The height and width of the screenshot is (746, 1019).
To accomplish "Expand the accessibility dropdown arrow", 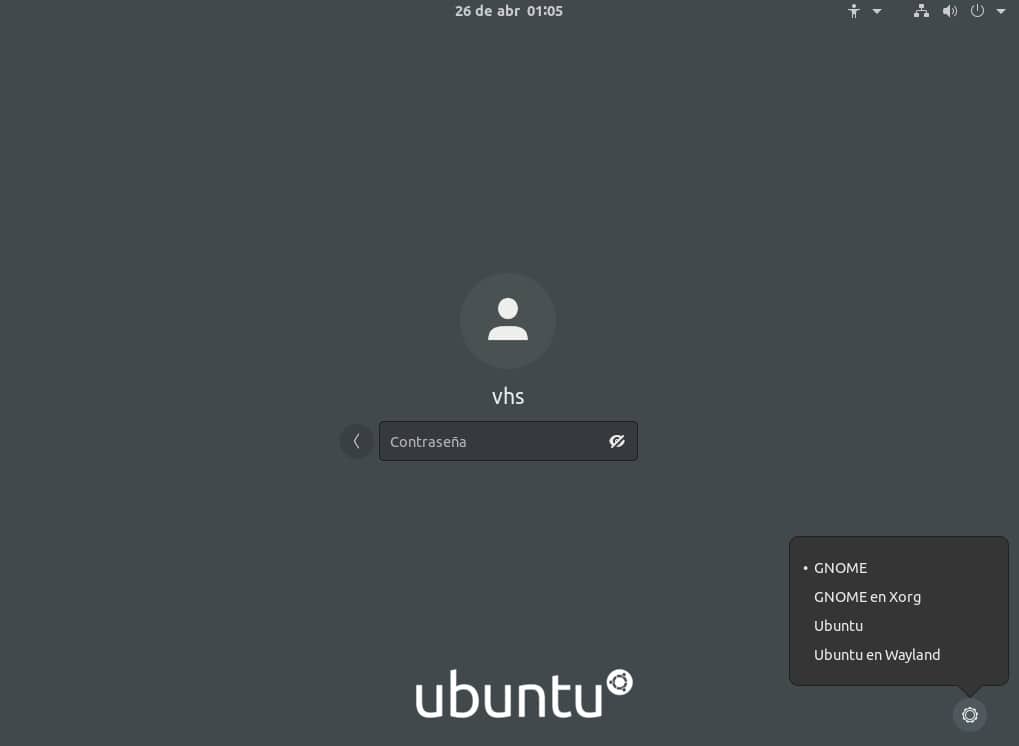I will (x=877, y=11).
